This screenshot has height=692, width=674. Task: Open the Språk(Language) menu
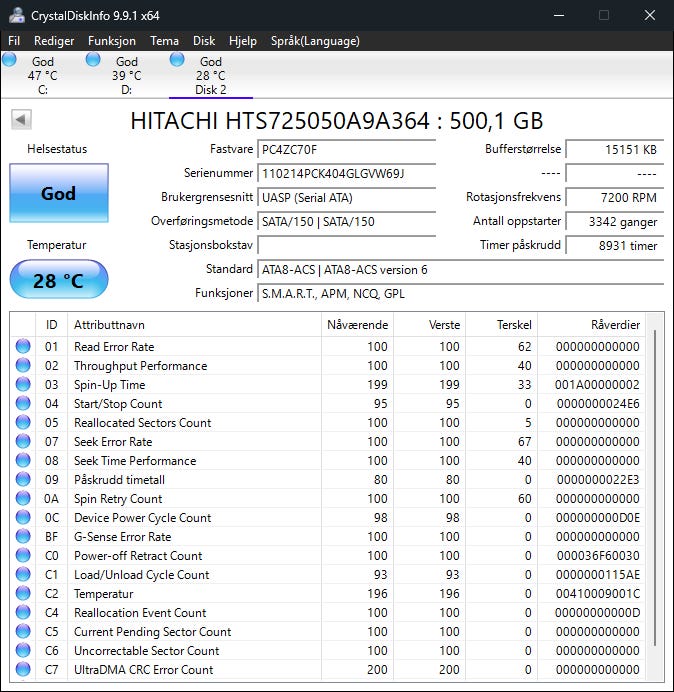click(x=315, y=41)
